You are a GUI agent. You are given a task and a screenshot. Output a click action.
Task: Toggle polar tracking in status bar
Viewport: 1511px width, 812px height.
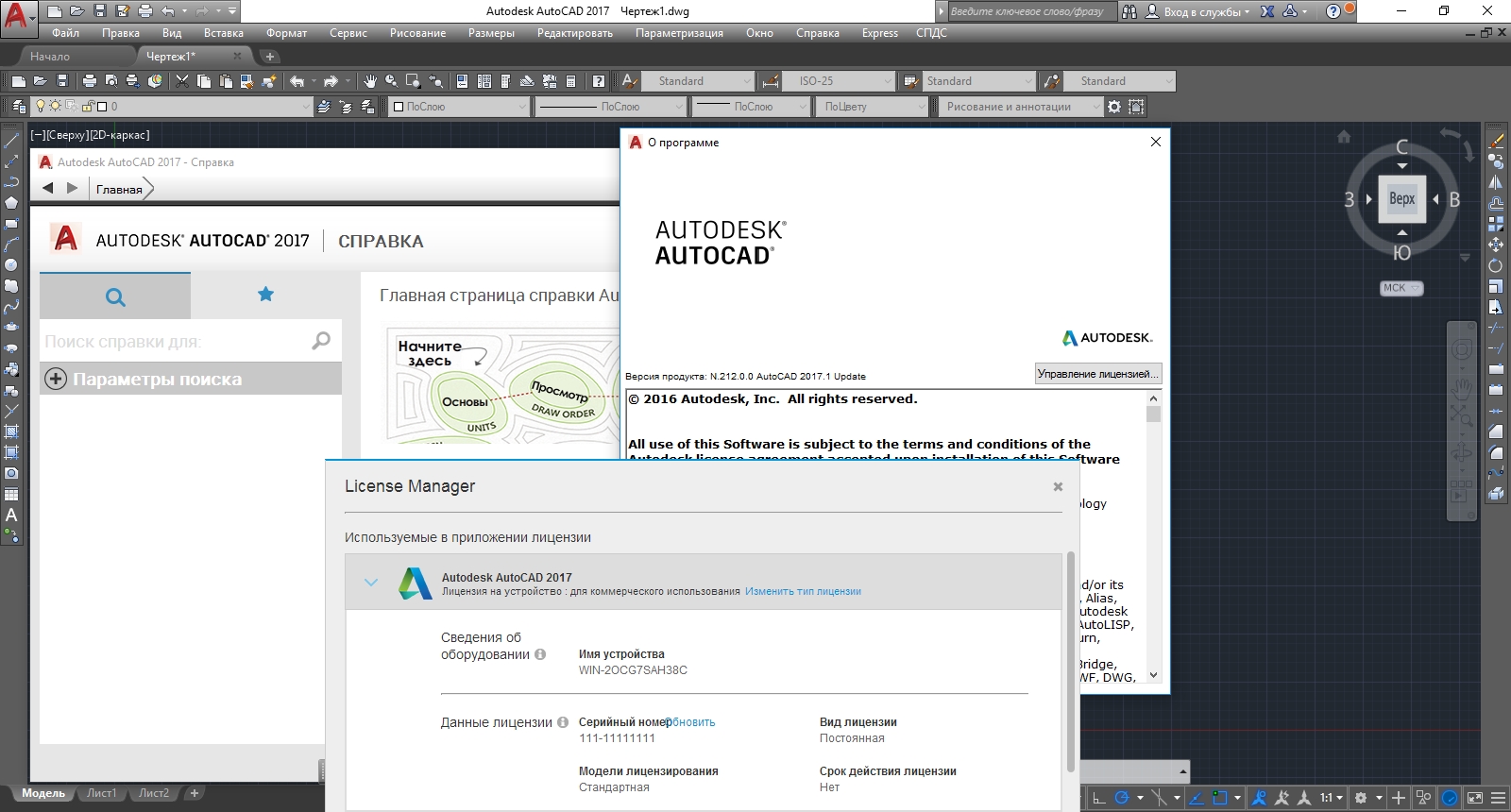pos(1122,798)
